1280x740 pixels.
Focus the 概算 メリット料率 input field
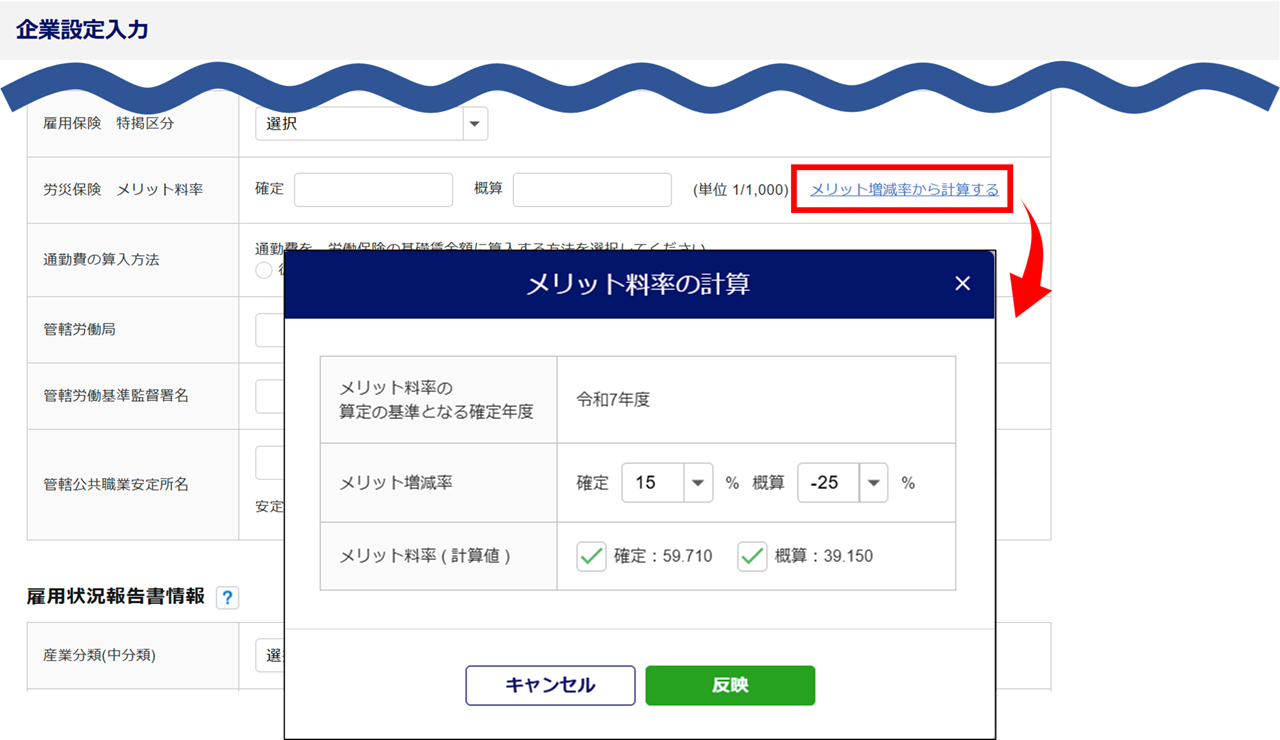point(592,189)
